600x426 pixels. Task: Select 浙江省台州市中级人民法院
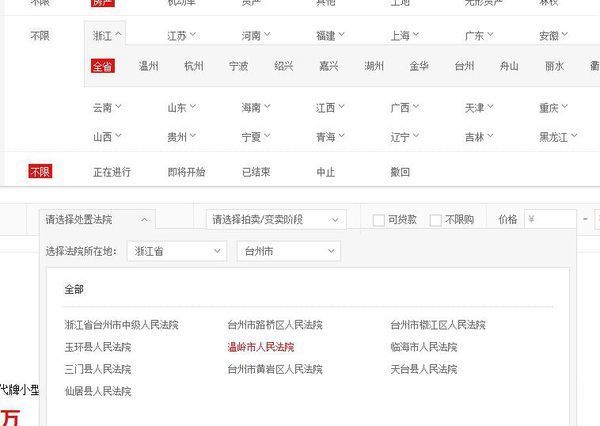click(x=121, y=325)
